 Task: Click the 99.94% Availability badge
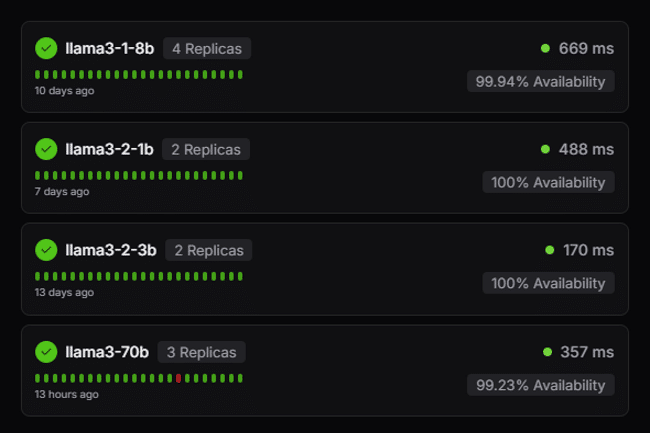(541, 81)
